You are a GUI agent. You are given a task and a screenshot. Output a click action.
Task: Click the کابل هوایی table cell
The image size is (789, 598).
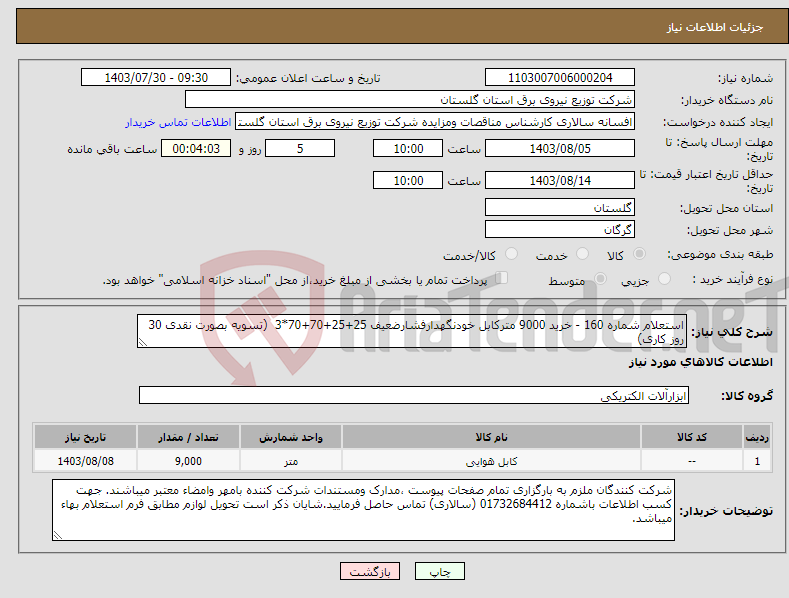coord(491,461)
